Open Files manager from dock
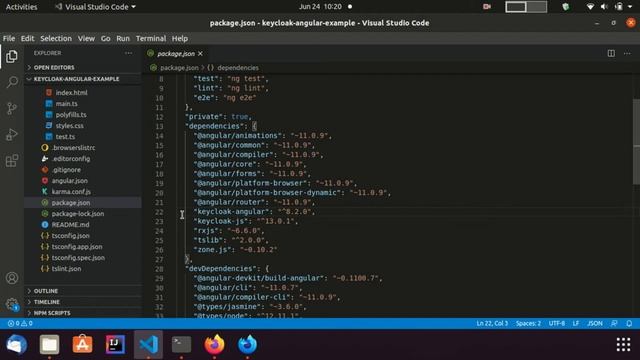Image resolution: width=640 pixels, height=360 pixels. (49, 344)
